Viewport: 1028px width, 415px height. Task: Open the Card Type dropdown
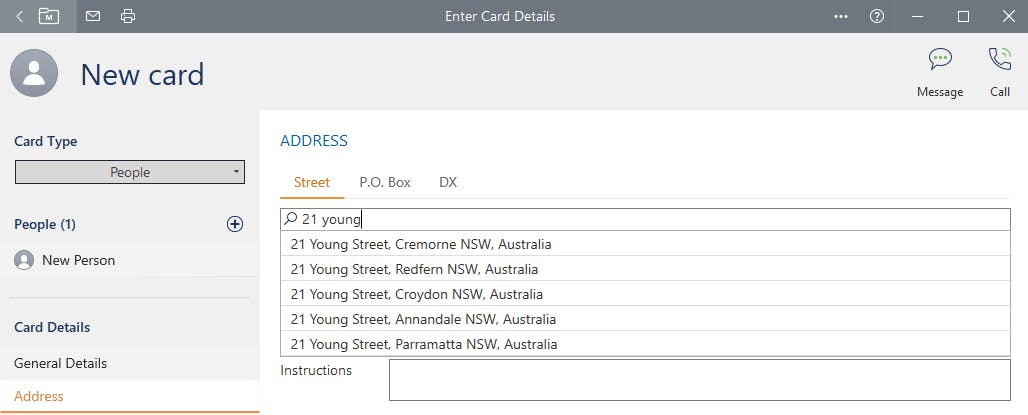(x=129, y=172)
